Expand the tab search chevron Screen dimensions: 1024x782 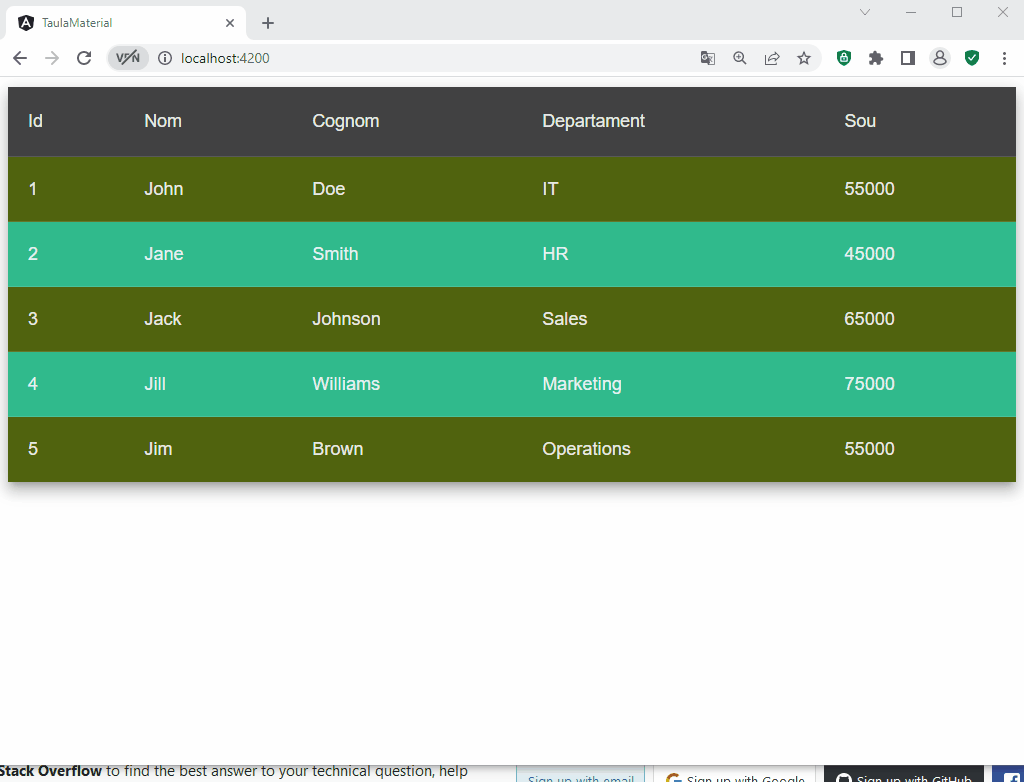865,12
